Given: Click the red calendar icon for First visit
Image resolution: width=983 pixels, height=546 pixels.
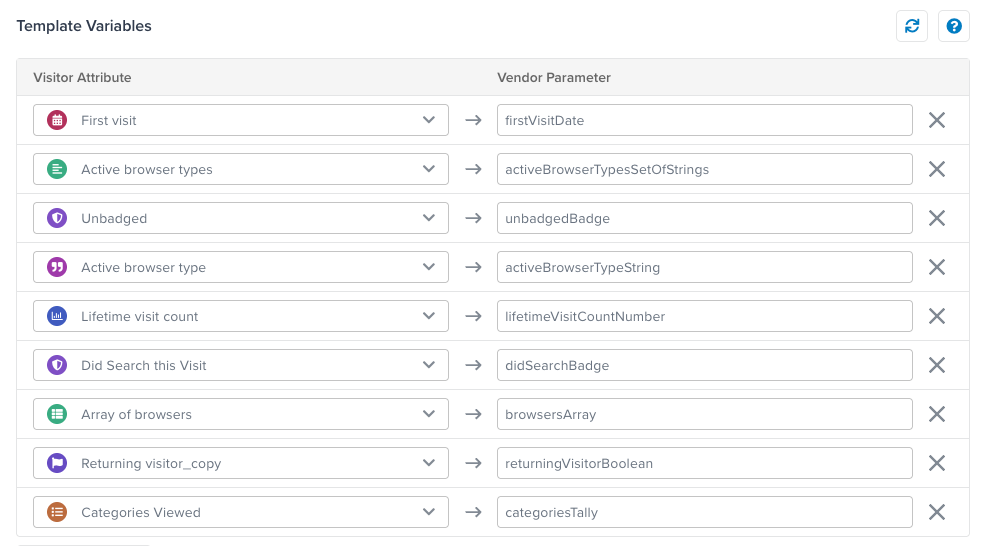Looking at the screenshot, I should (x=57, y=120).
